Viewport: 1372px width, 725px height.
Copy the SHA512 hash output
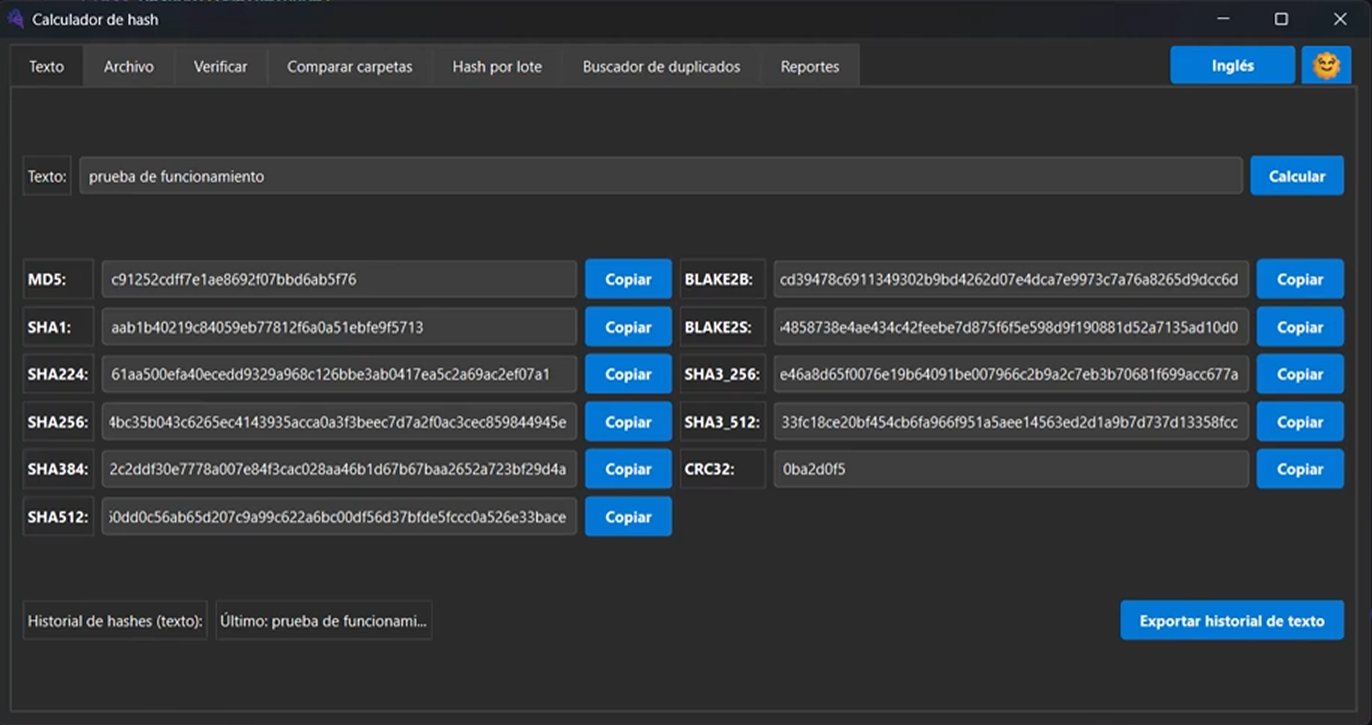628,517
